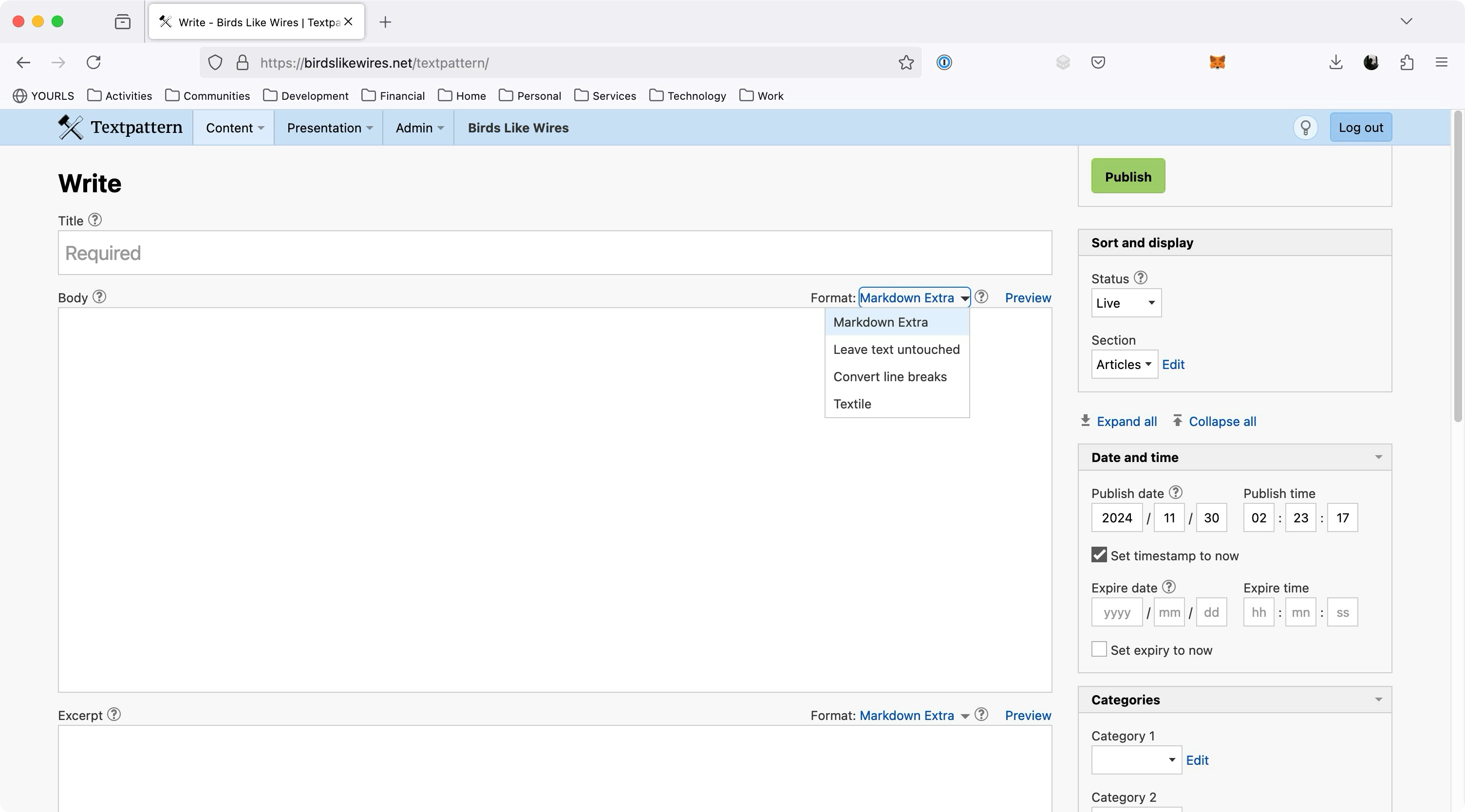Click the tracking protection shield icon

215,62
